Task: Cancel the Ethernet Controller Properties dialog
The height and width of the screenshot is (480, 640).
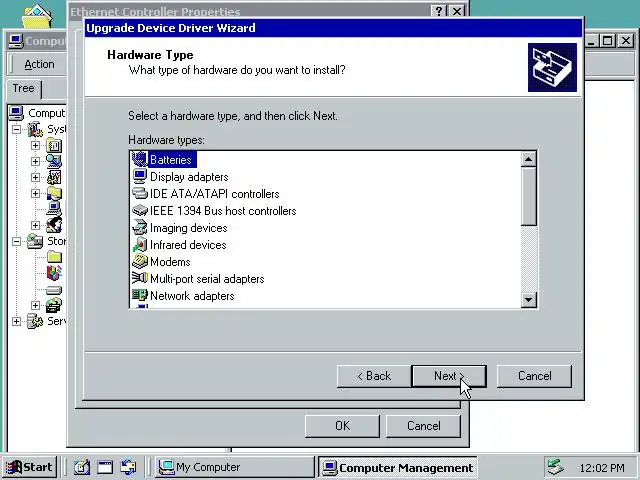Action: click(423, 426)
